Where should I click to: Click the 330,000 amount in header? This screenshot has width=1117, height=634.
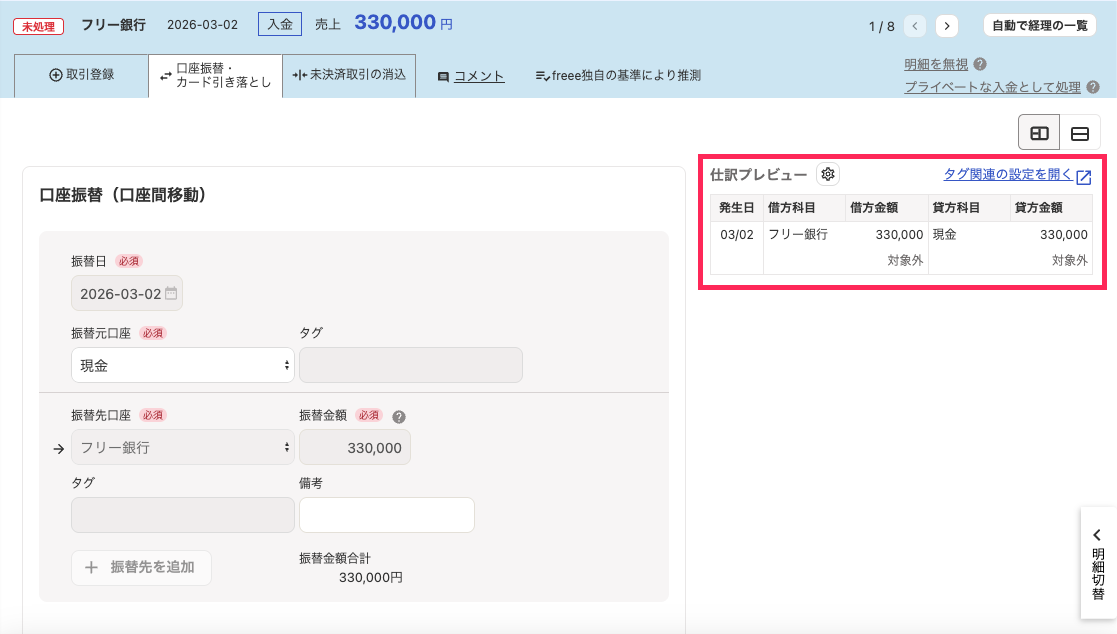coord(395,23)
